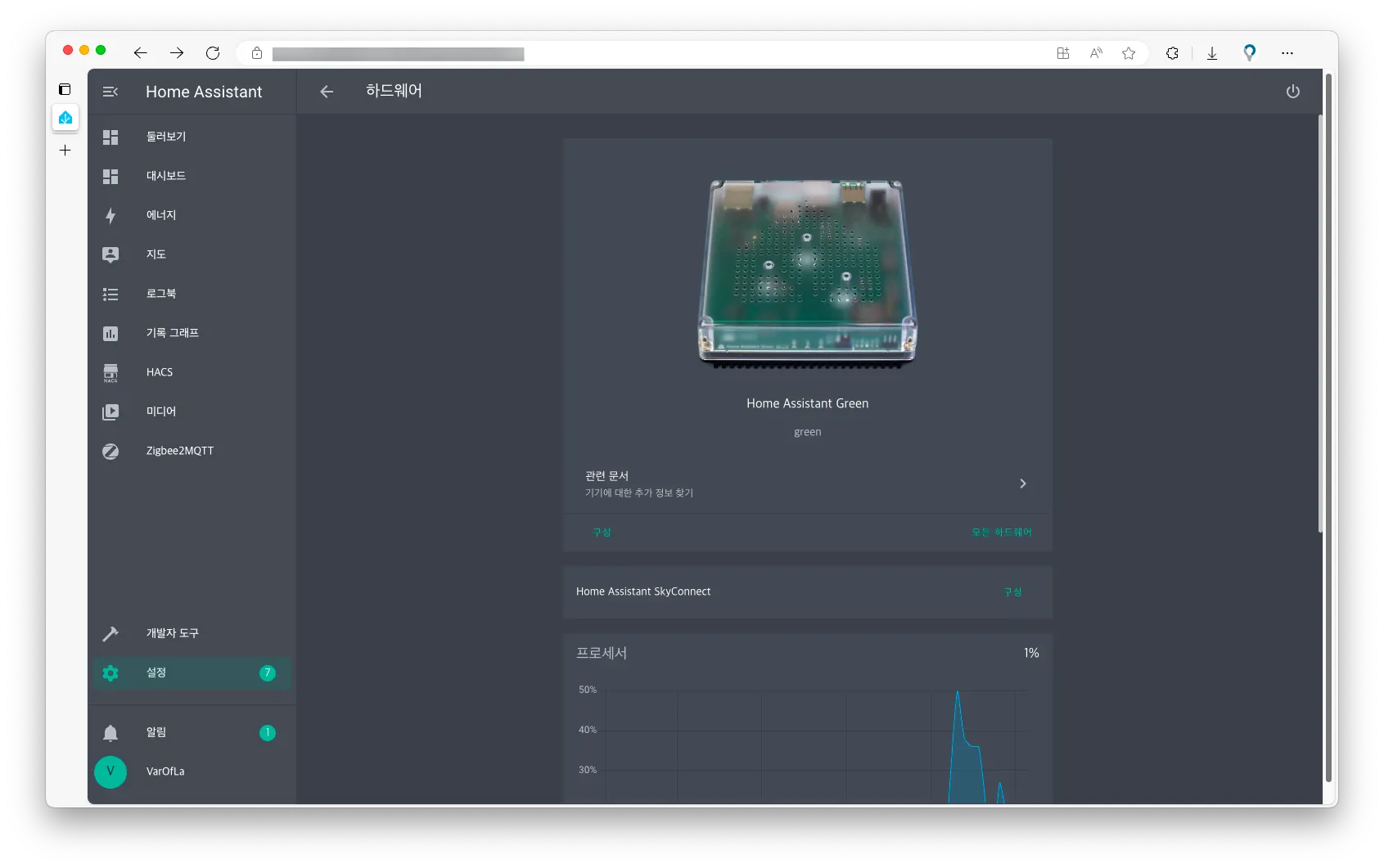Click the 구성 button on Green card

pos(602,533)
